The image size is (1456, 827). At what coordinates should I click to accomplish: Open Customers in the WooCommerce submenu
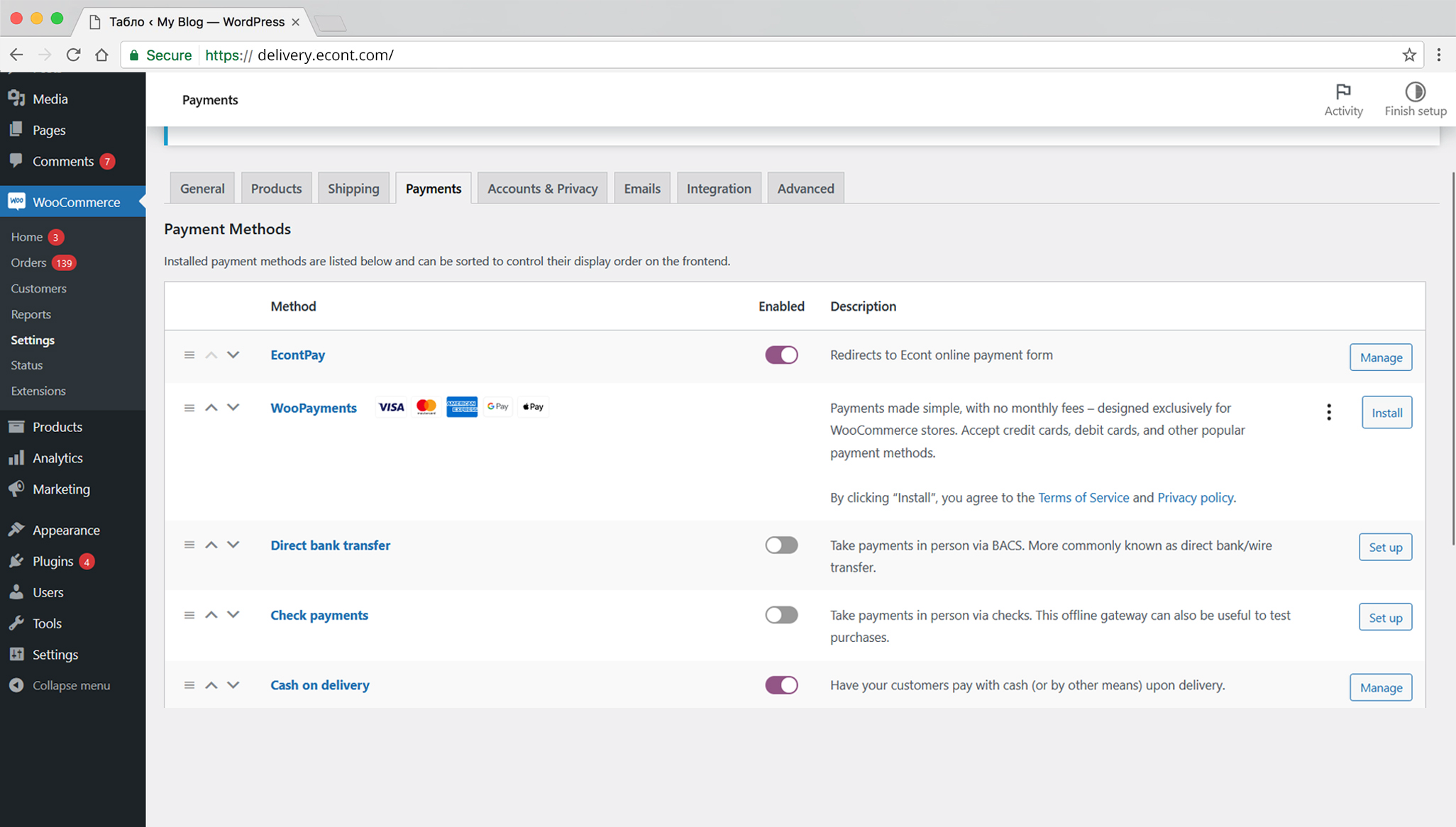tap(38, 288)
